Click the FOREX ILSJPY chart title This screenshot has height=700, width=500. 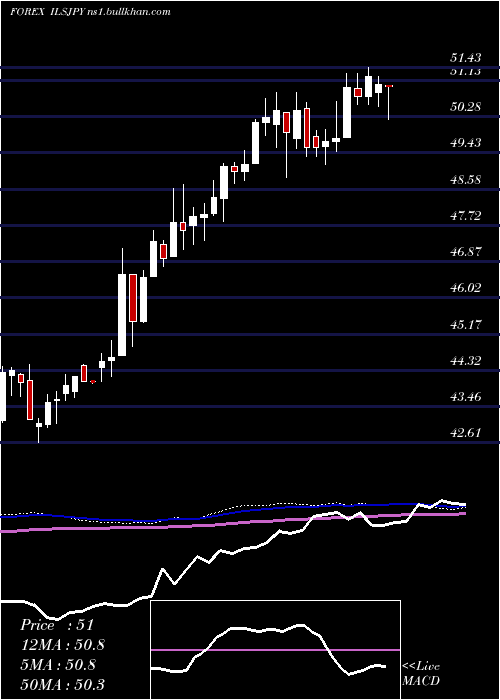(90, 12)
